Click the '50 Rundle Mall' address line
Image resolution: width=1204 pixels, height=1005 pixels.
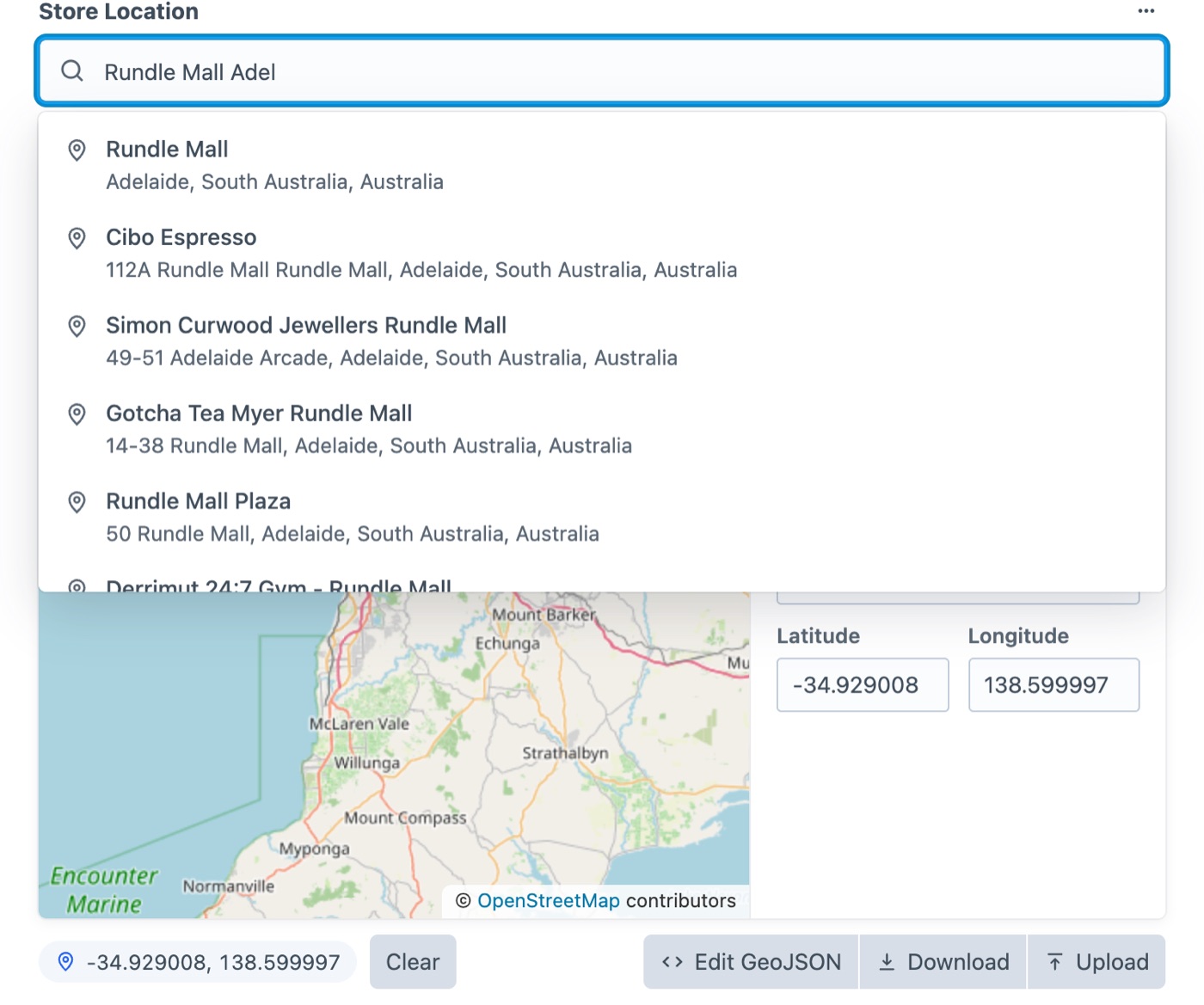353,534
